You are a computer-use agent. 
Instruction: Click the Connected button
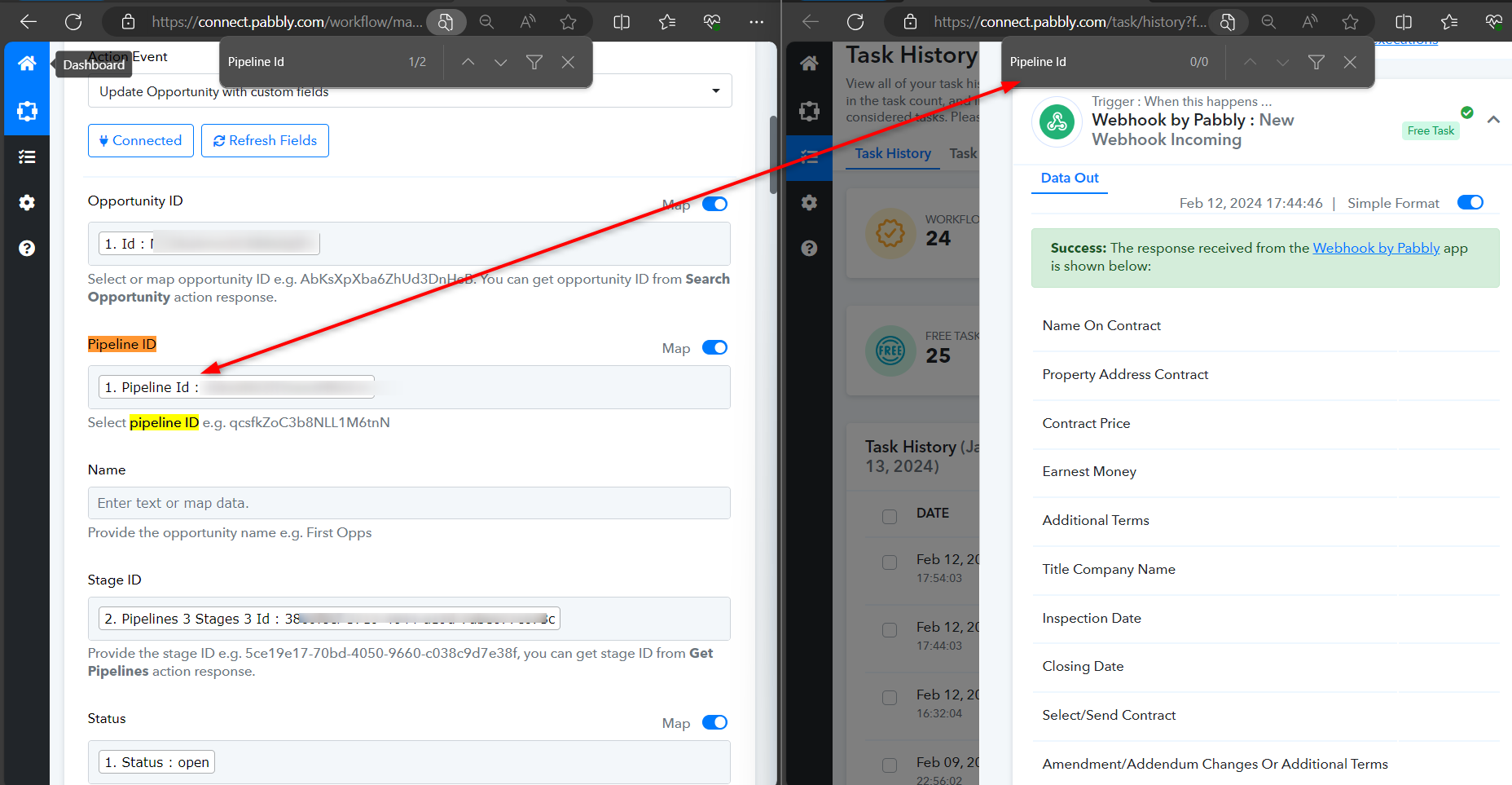pos(141,140)
